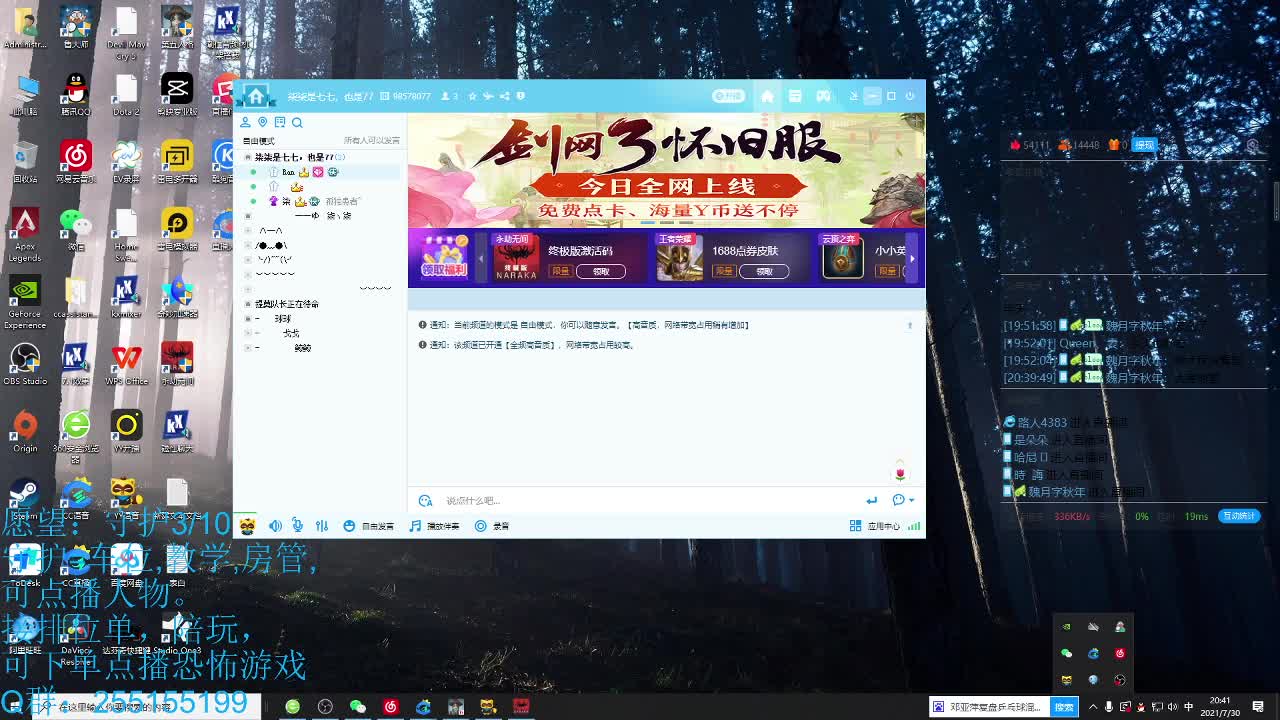The image size is (1280, 720).
Task: Click the 剑网3怀旧服 banner advertisement
Action: tap(666, 170)
